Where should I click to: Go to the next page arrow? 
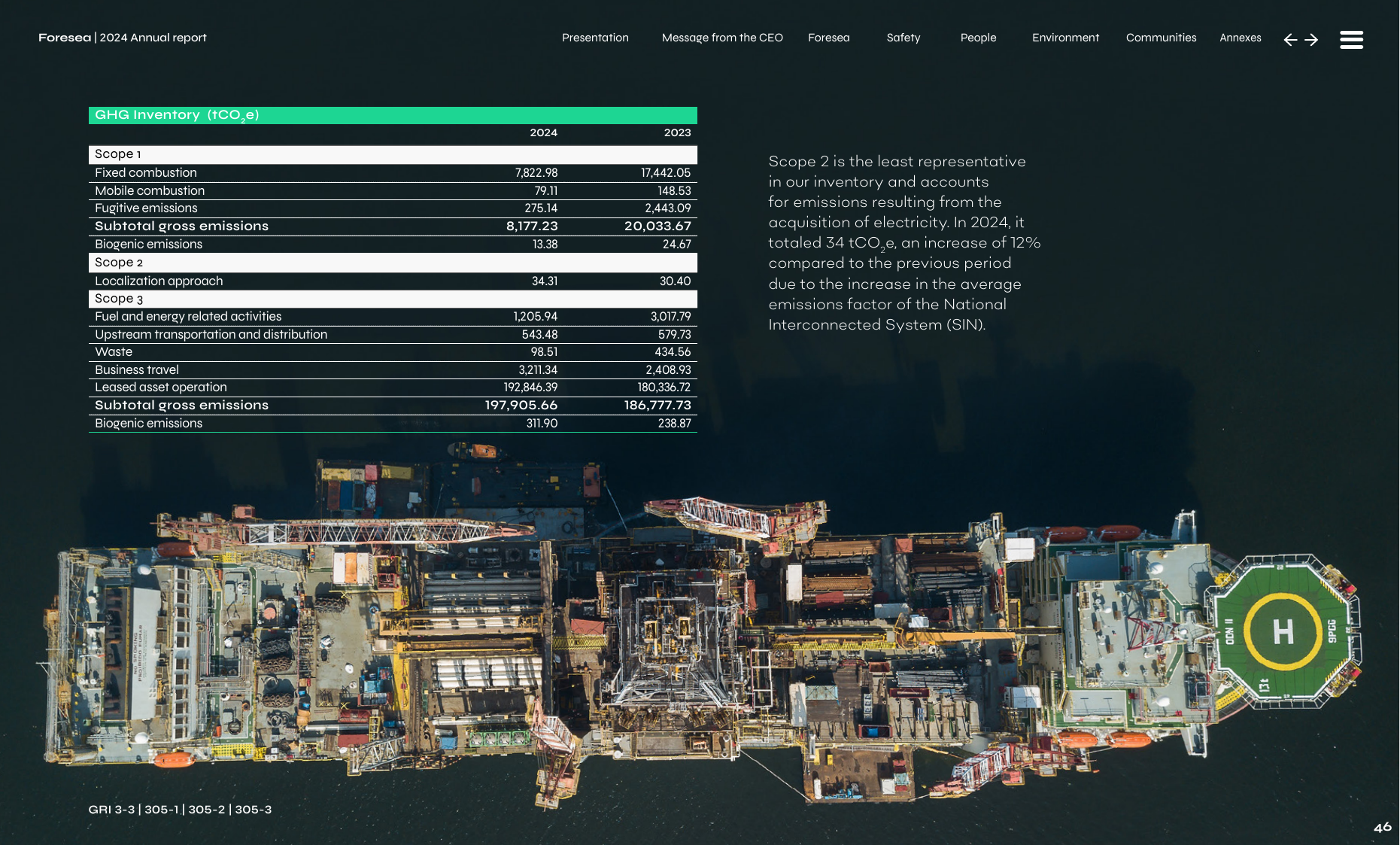pos(1311,40)
